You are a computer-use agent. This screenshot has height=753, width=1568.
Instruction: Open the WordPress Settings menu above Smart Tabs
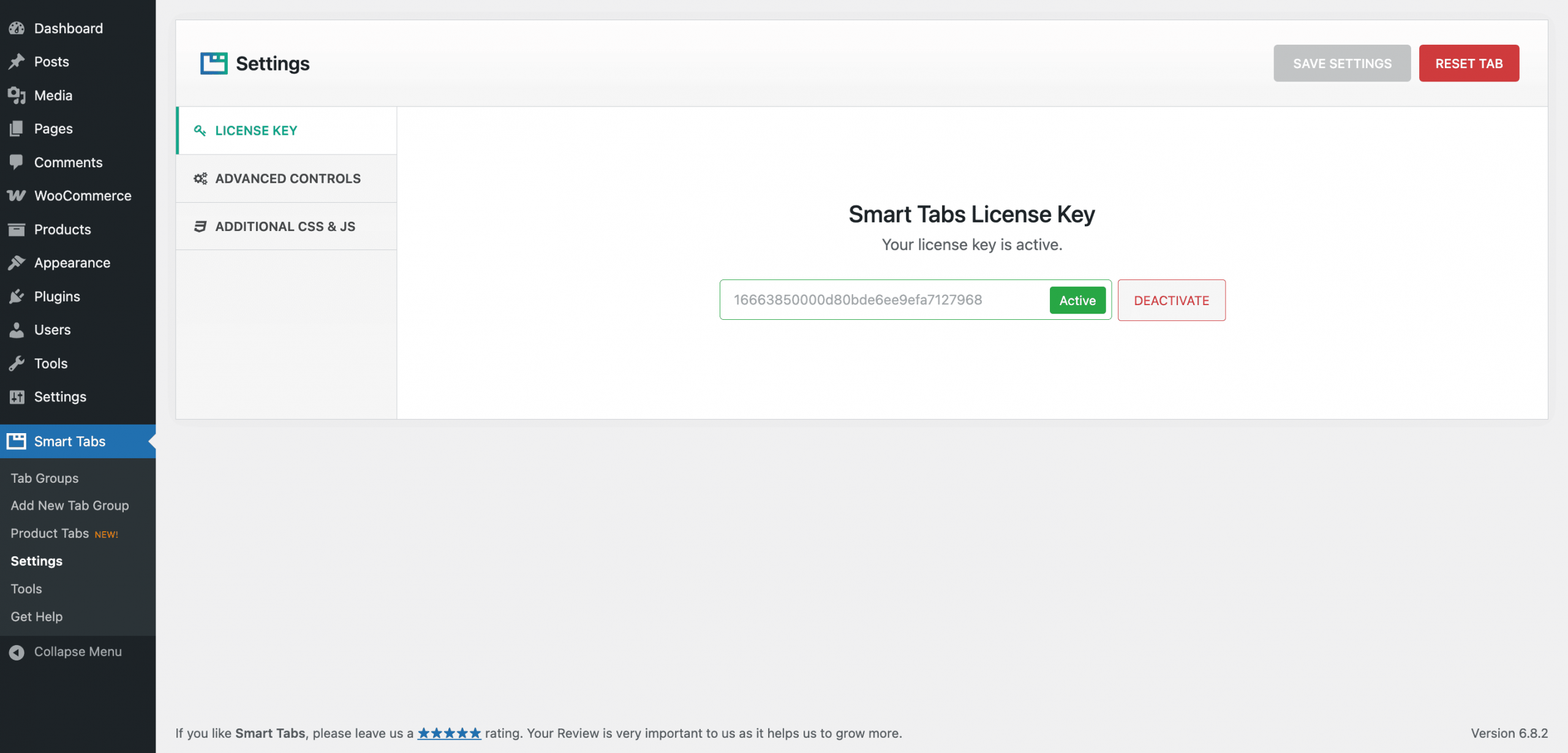tap(78, 397)
